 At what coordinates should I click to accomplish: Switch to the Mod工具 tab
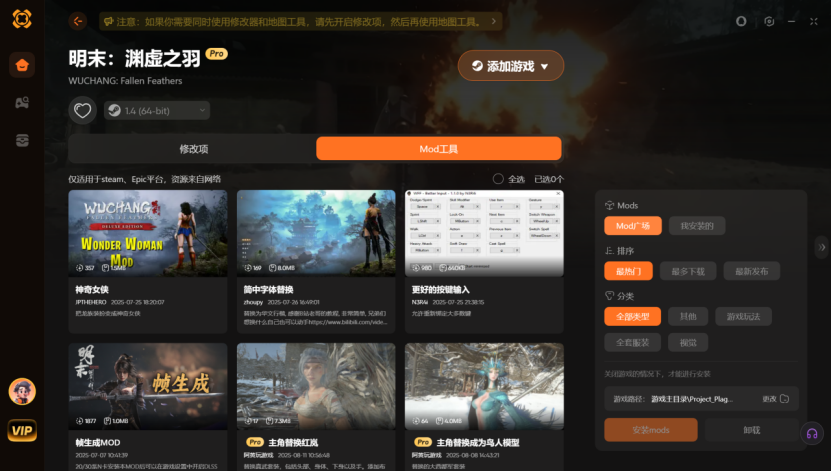[438, 149]
